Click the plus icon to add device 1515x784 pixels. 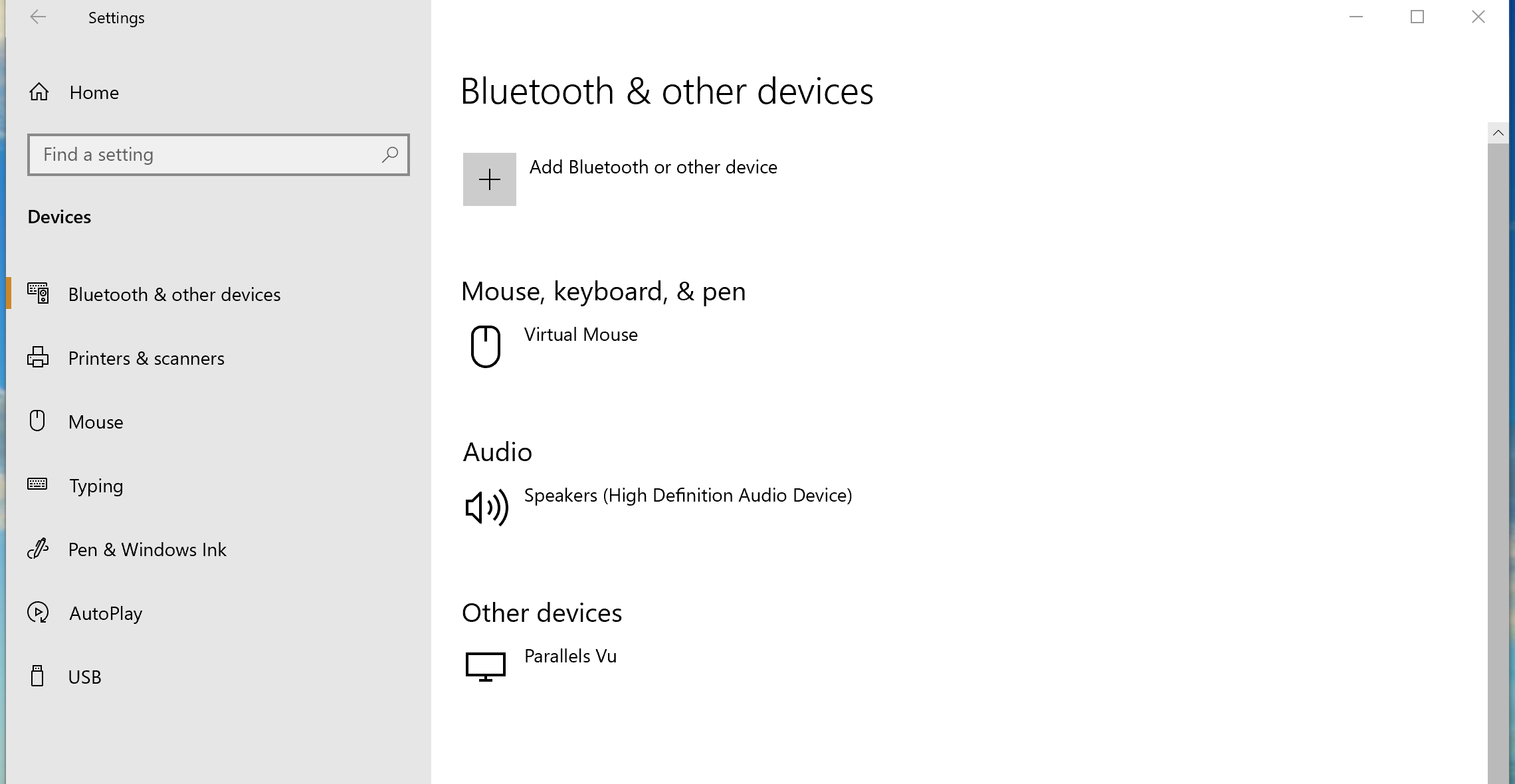click(x=489, y=179)
